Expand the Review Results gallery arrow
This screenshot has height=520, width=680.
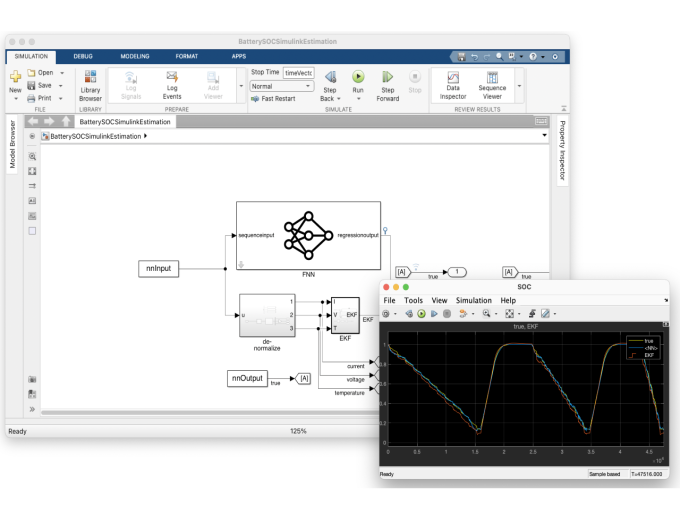[x=519, y=86]
